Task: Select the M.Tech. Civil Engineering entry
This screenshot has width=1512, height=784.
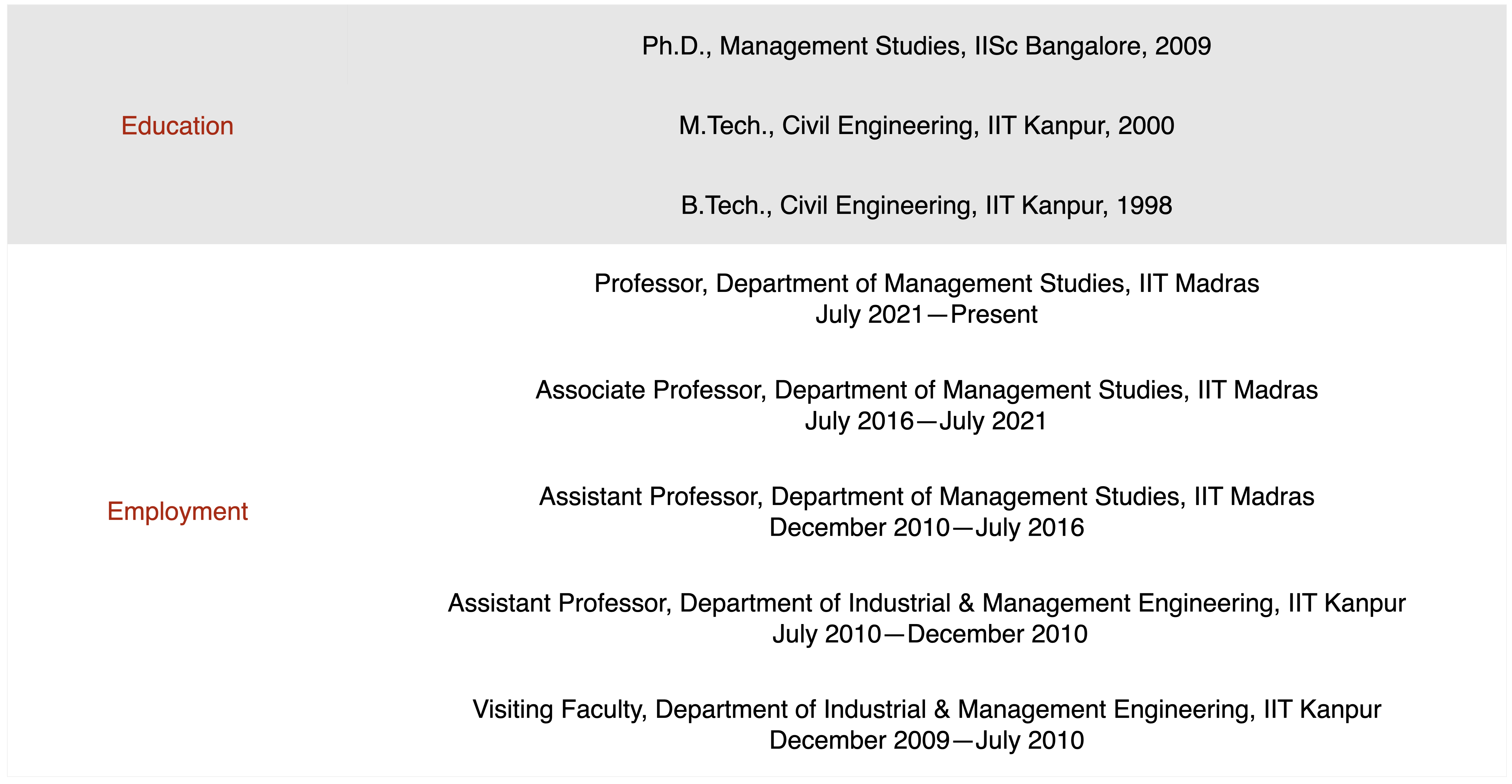Action: point(926,126)
